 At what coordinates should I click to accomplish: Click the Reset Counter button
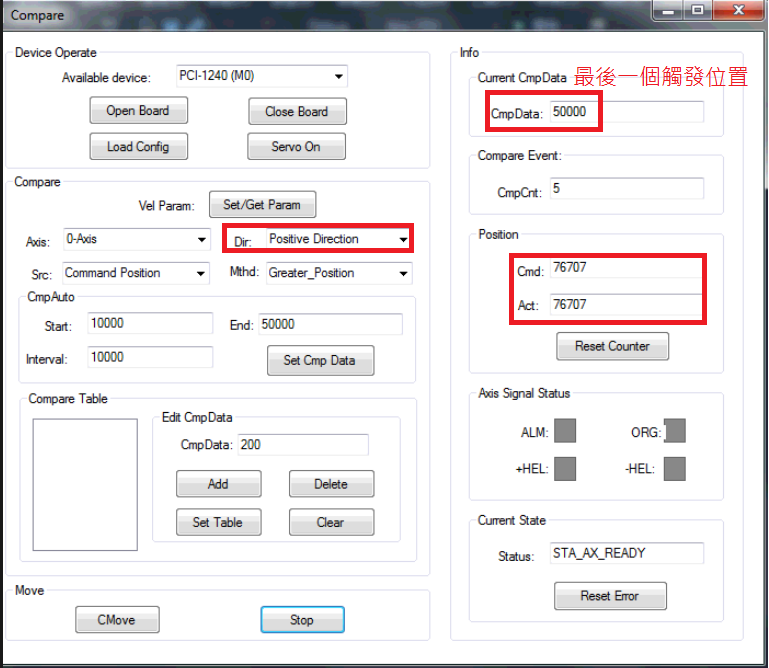(x=613, y=346)
